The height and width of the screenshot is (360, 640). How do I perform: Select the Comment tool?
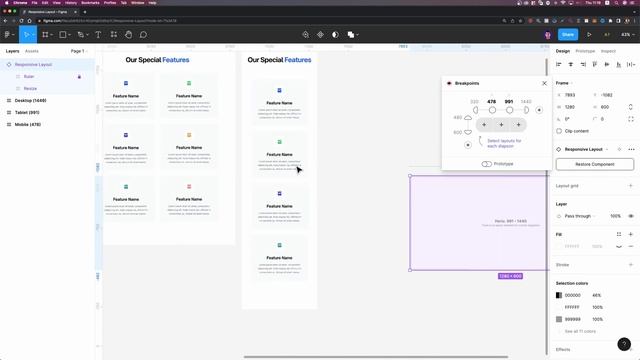coord(143,35)
